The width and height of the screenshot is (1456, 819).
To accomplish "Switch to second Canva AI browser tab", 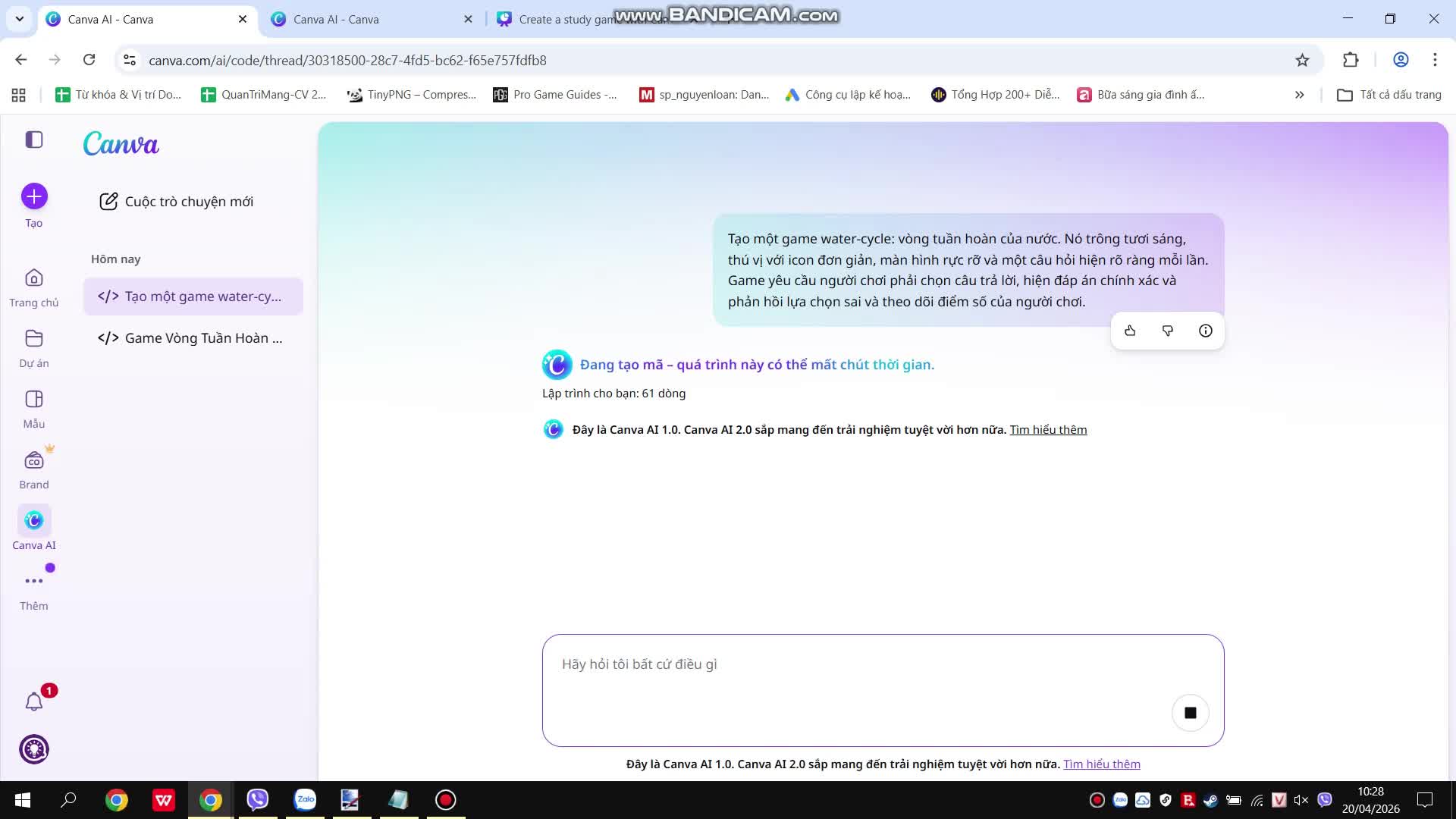I will (x=372, y=20).
